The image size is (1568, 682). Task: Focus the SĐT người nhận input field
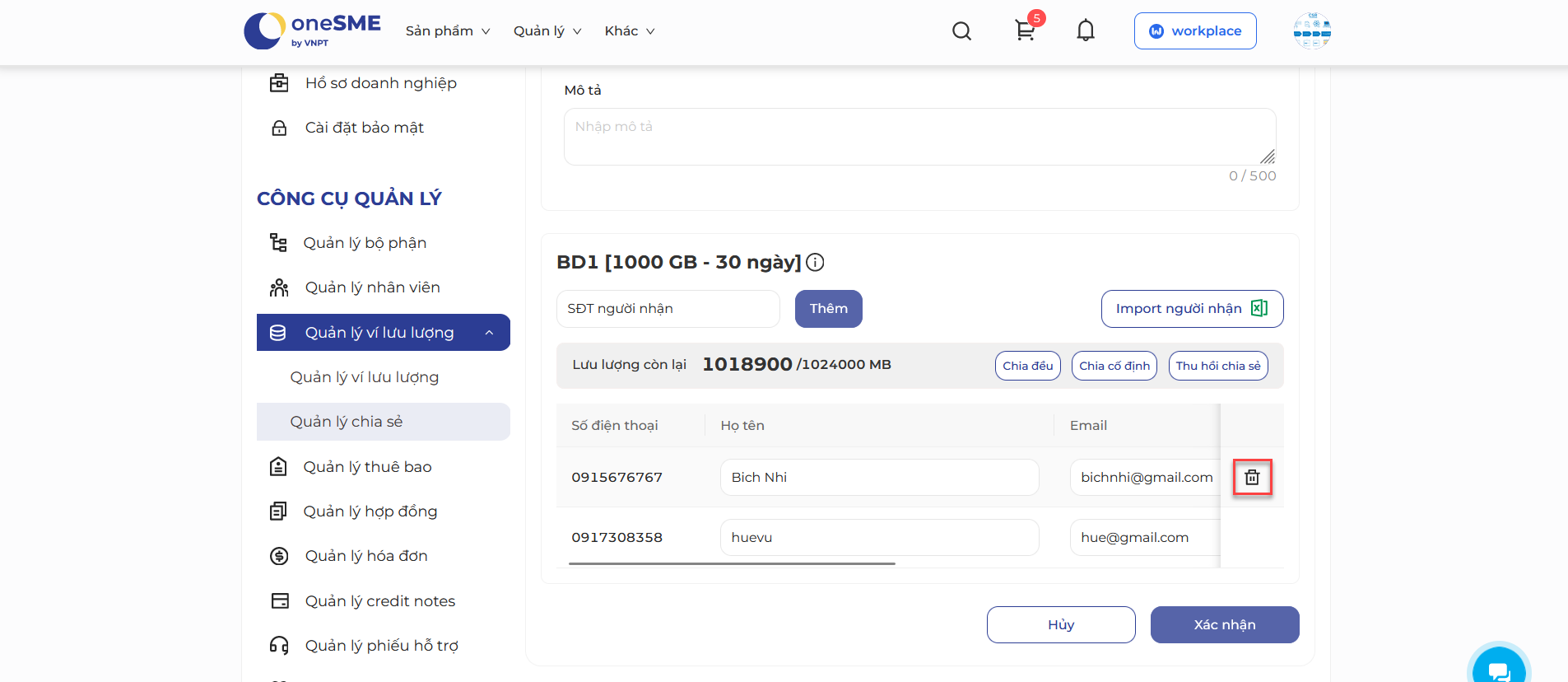tap(668, 309)
